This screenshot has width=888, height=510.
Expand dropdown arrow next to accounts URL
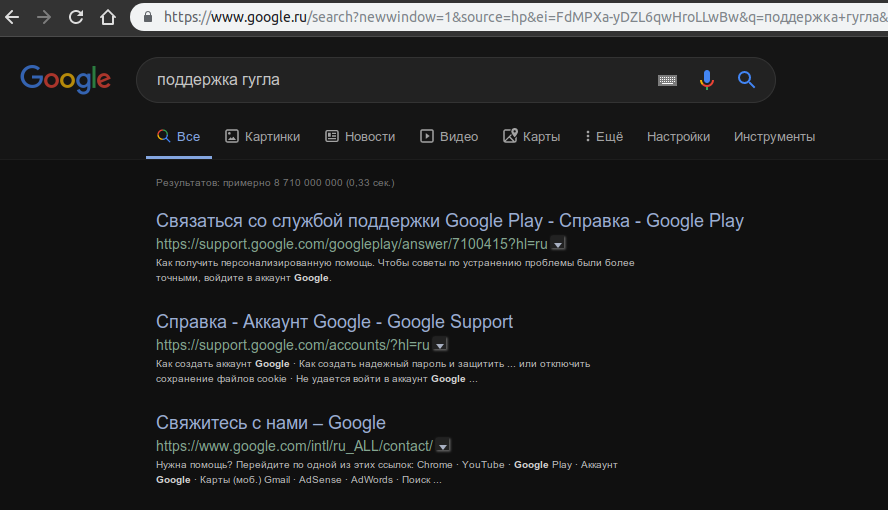tap(440, 345)
